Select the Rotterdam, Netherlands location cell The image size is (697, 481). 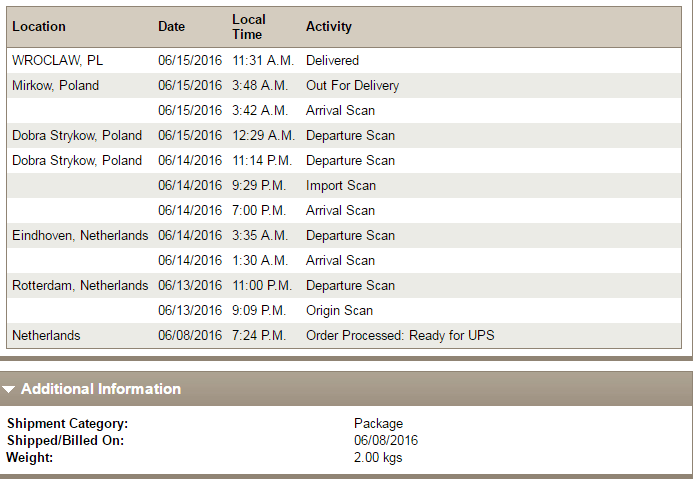pos(80,286)
